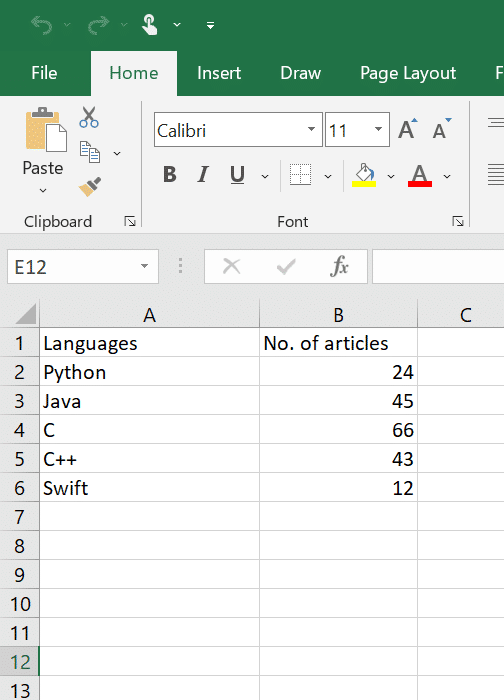The width and height of the screenshot is (504, 700).
Task: Toggle Bold formatting
Action: 170,175
